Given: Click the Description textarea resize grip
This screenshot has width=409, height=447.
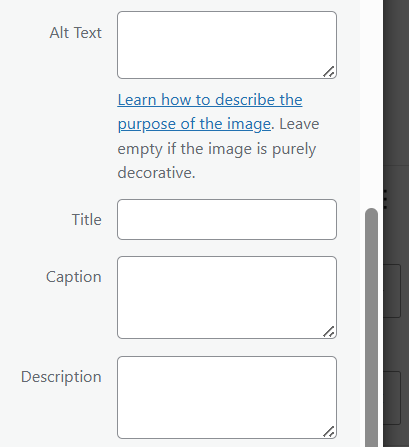Looking at the screenshot, I should coord(329,432).
